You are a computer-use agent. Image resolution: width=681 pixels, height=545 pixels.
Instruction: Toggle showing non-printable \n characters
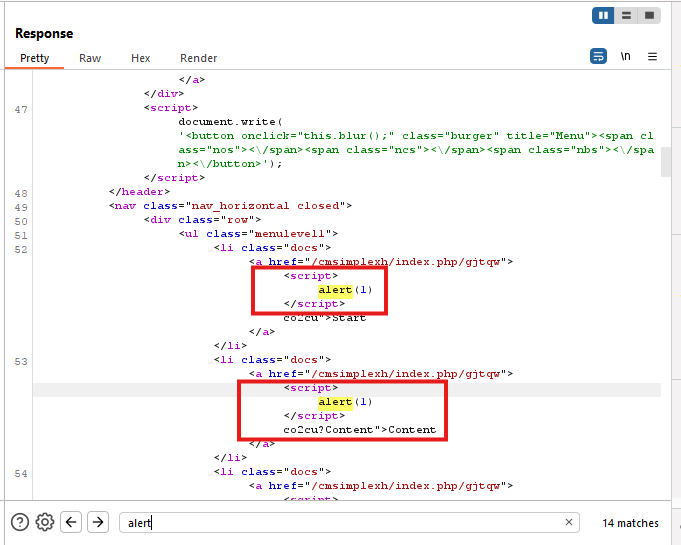coord(625,56)
